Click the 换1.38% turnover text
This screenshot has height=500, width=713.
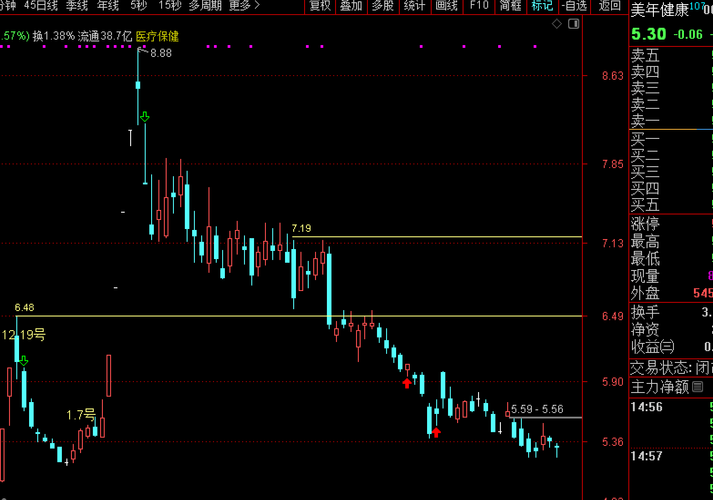[53, 36]
